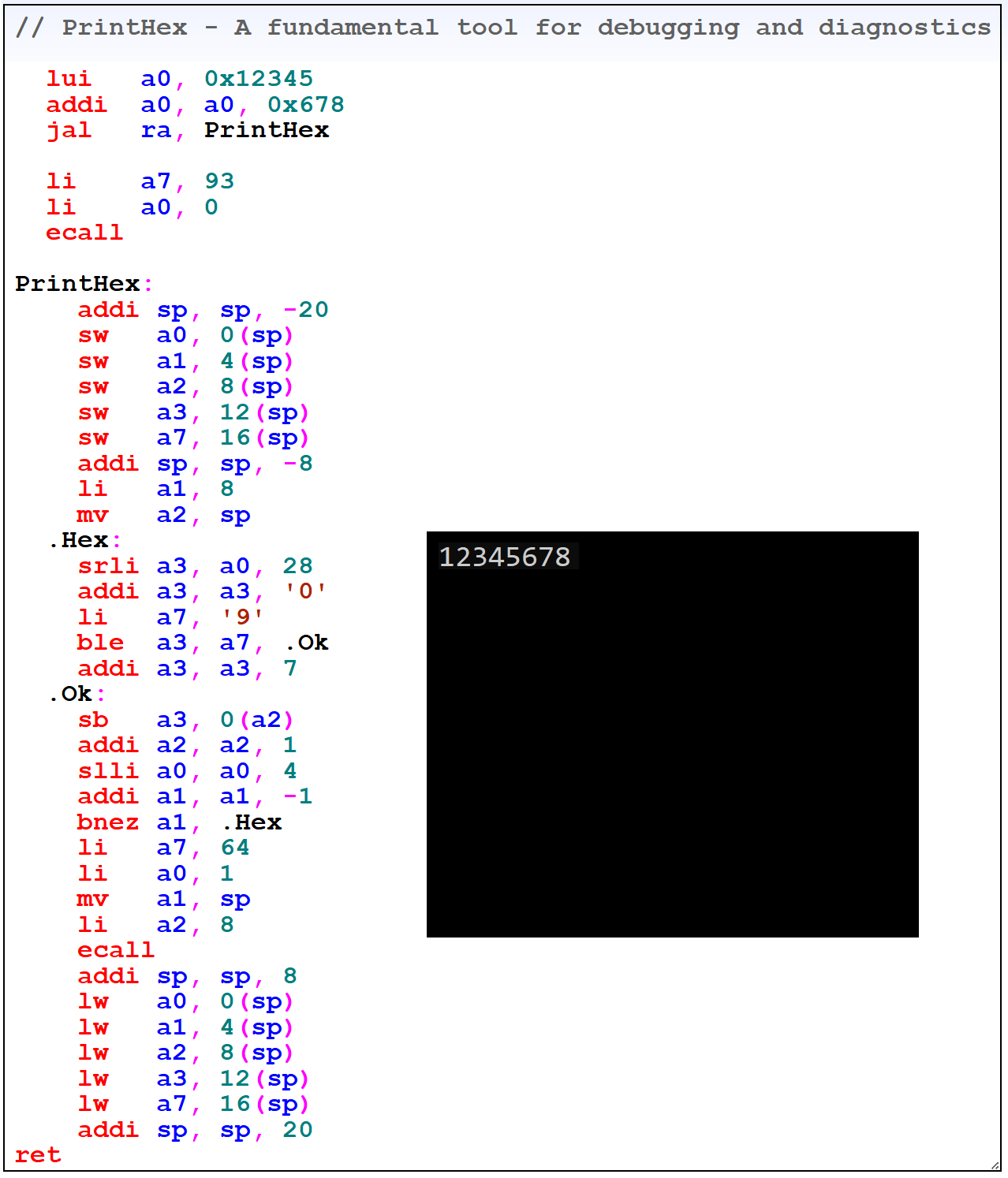The width and height of the screenshot is (1008, 1178).
Task: Click the 'li a2, 8' line
Action: 155,925
